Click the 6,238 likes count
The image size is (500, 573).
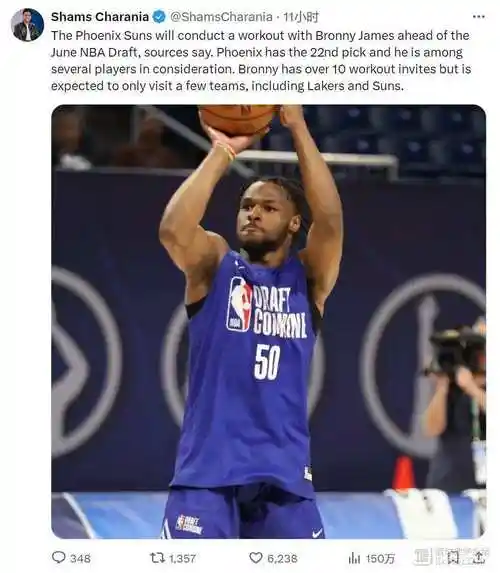tap(282, 558)
